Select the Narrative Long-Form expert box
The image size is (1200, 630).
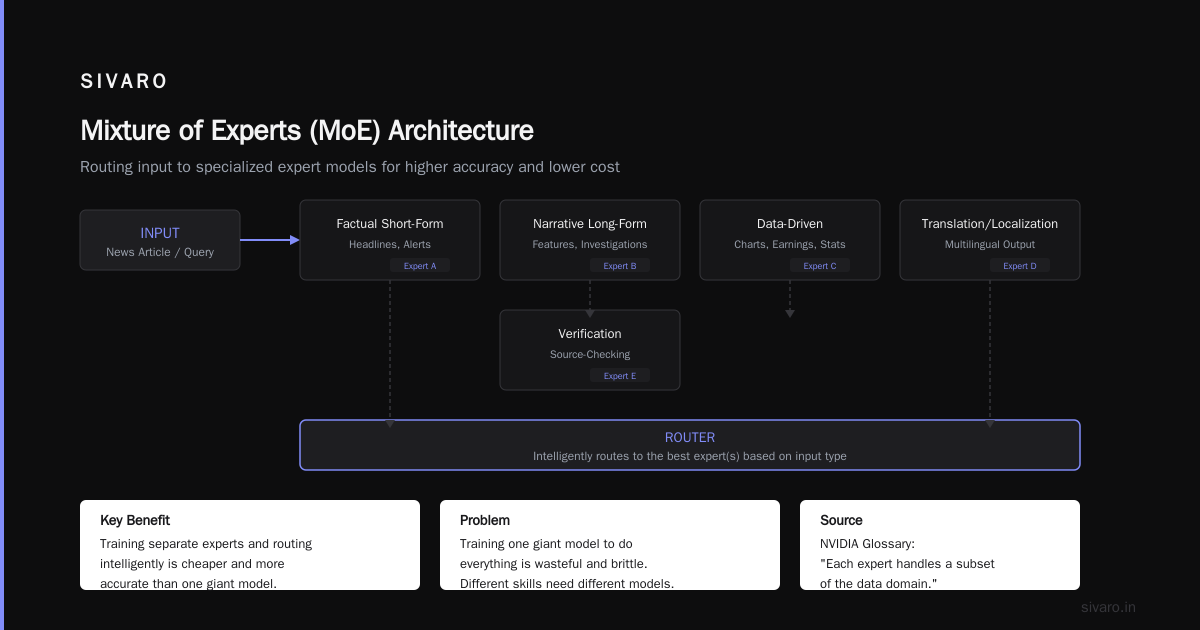(x=590, y=240)
